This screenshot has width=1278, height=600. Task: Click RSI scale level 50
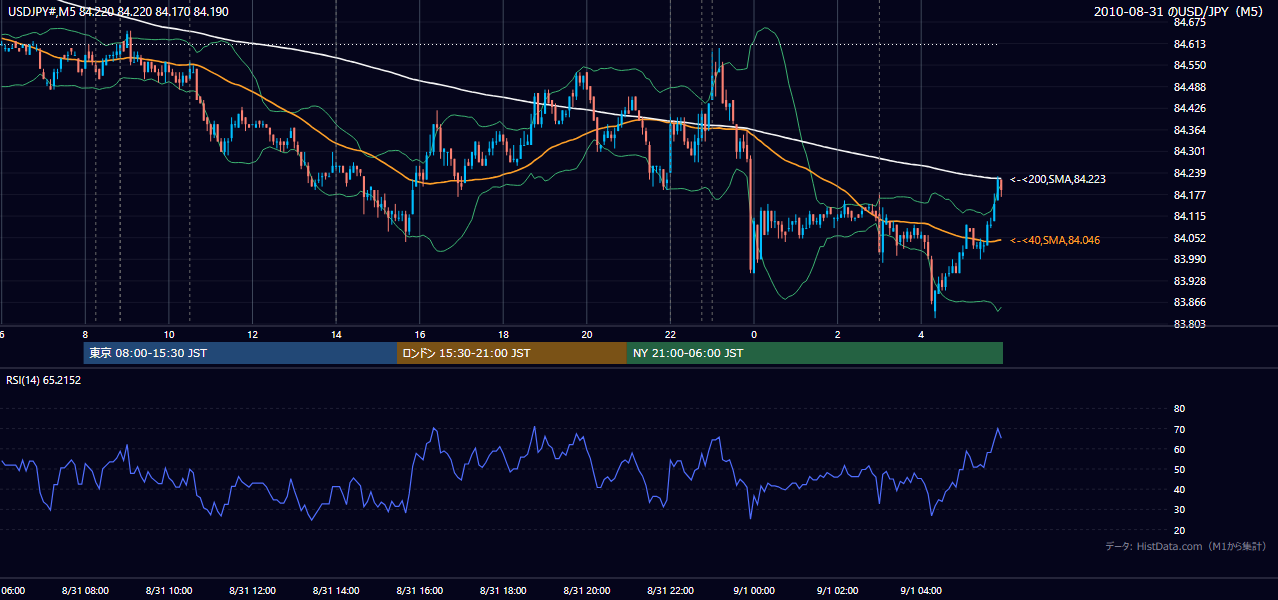(1179, 470)
